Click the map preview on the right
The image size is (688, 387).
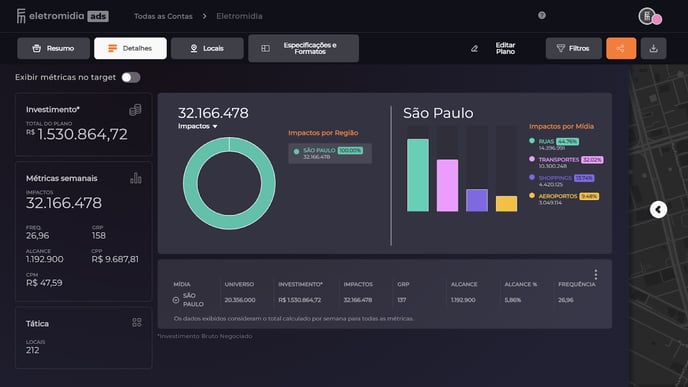click(658, 226)
